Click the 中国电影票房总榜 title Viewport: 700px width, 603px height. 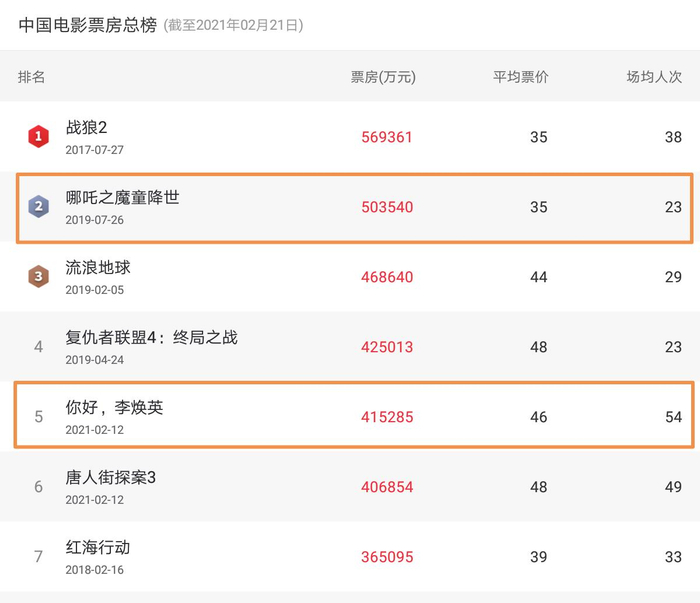pyautogui.click(x=88, y=25)
